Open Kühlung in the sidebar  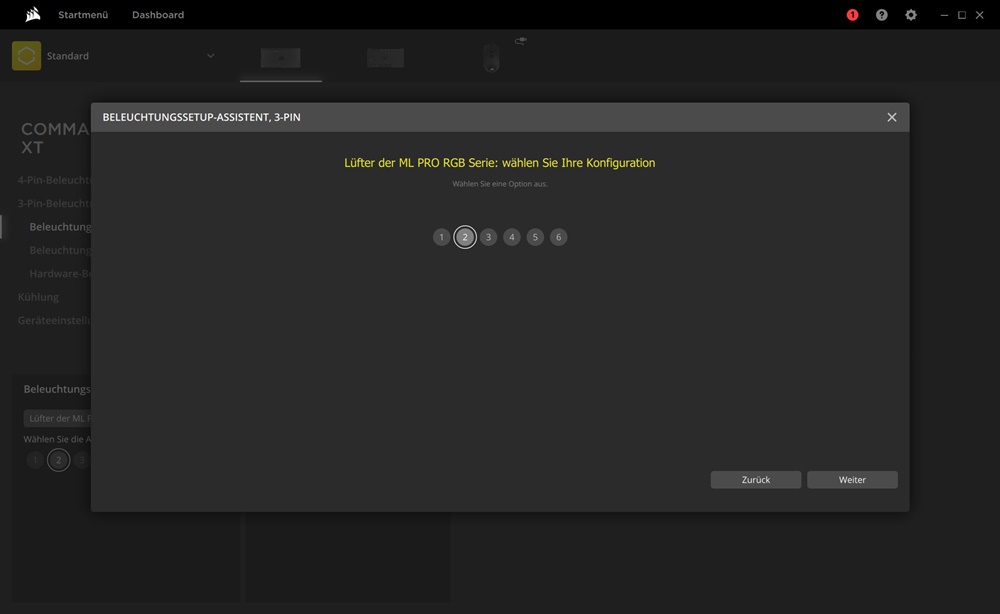pyautogui.click(x=38, y=297)
